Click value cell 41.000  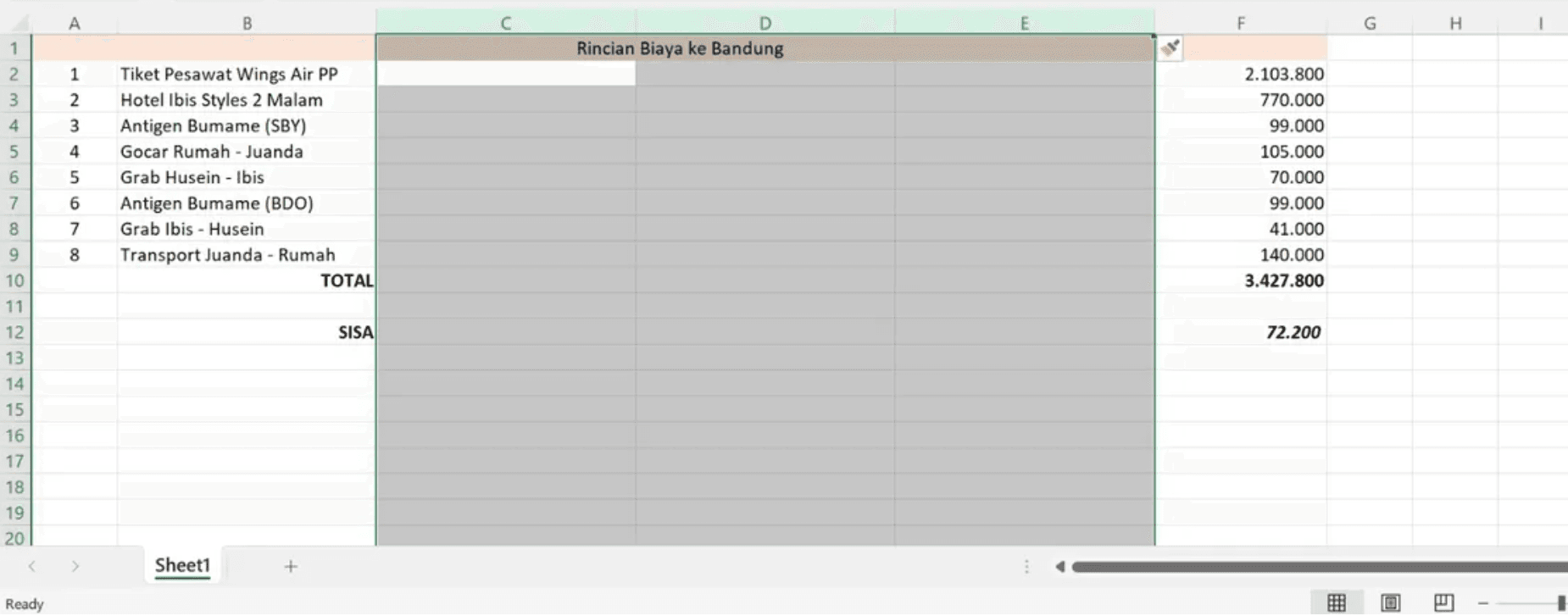click(x=1241, y=229)
